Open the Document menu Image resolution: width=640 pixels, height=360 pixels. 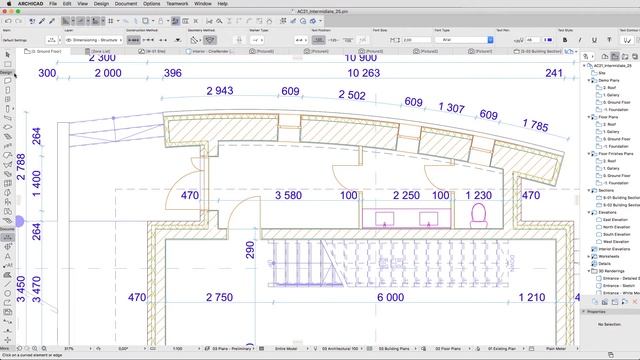126,4
